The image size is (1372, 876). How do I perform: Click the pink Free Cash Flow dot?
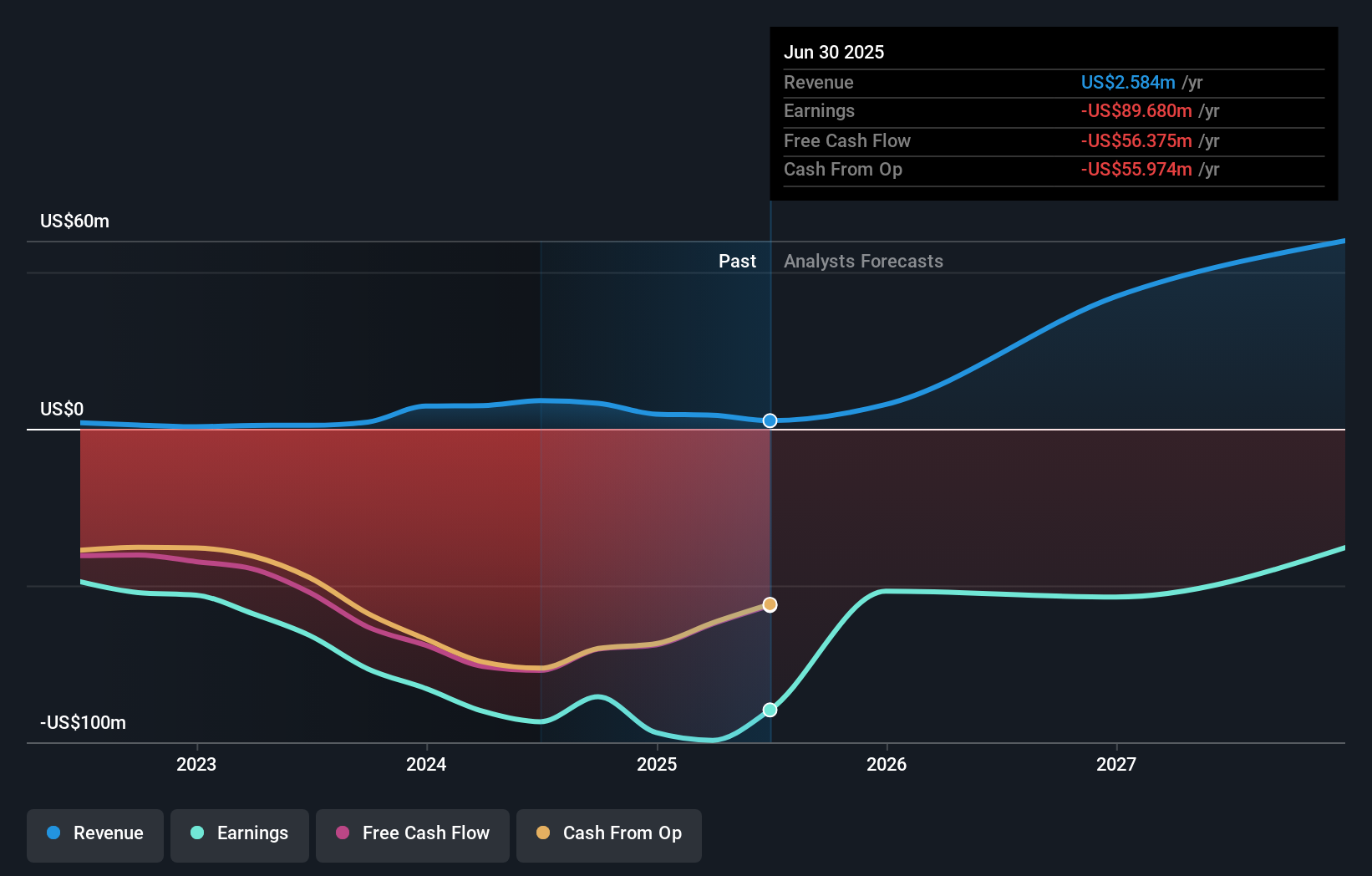point(343,833)
